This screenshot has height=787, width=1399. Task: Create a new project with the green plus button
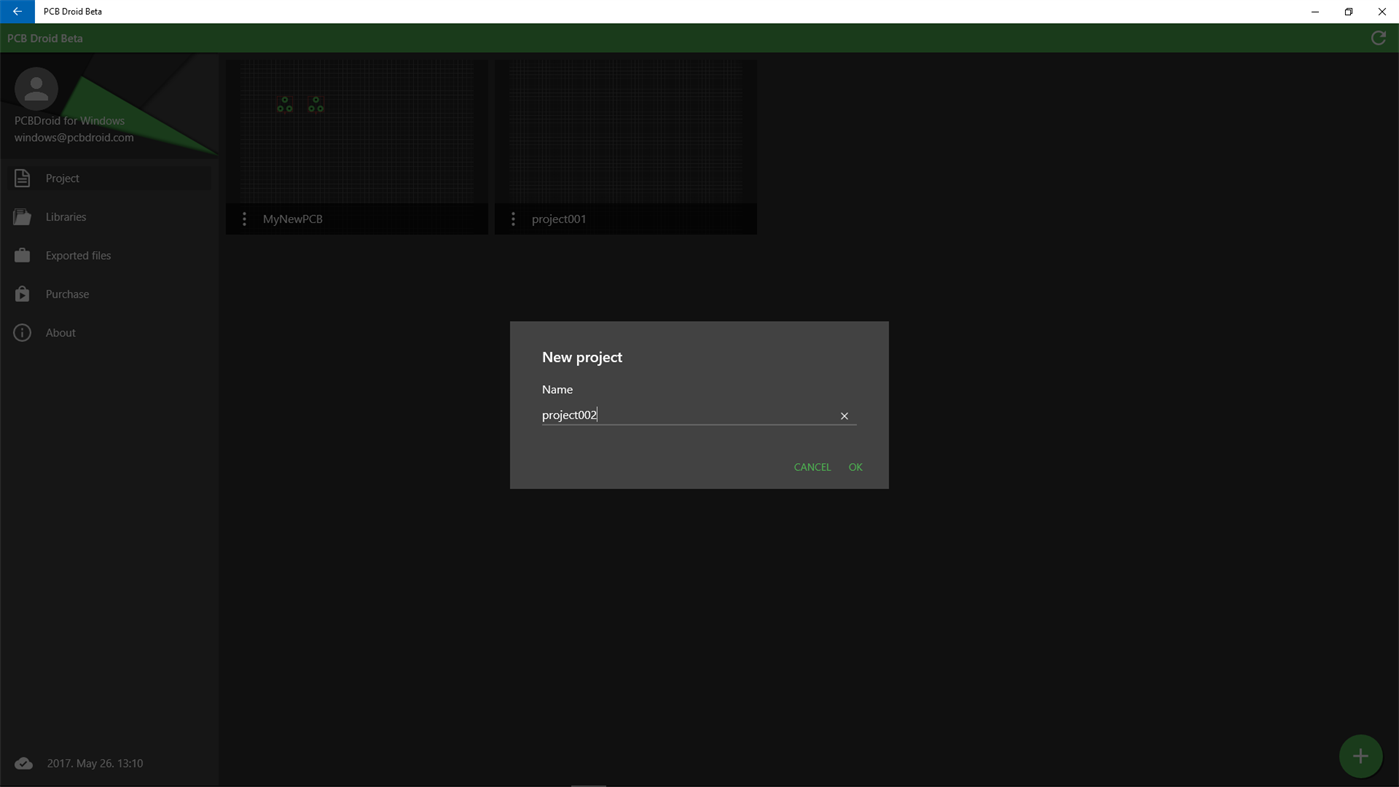tap(1360, 756)
